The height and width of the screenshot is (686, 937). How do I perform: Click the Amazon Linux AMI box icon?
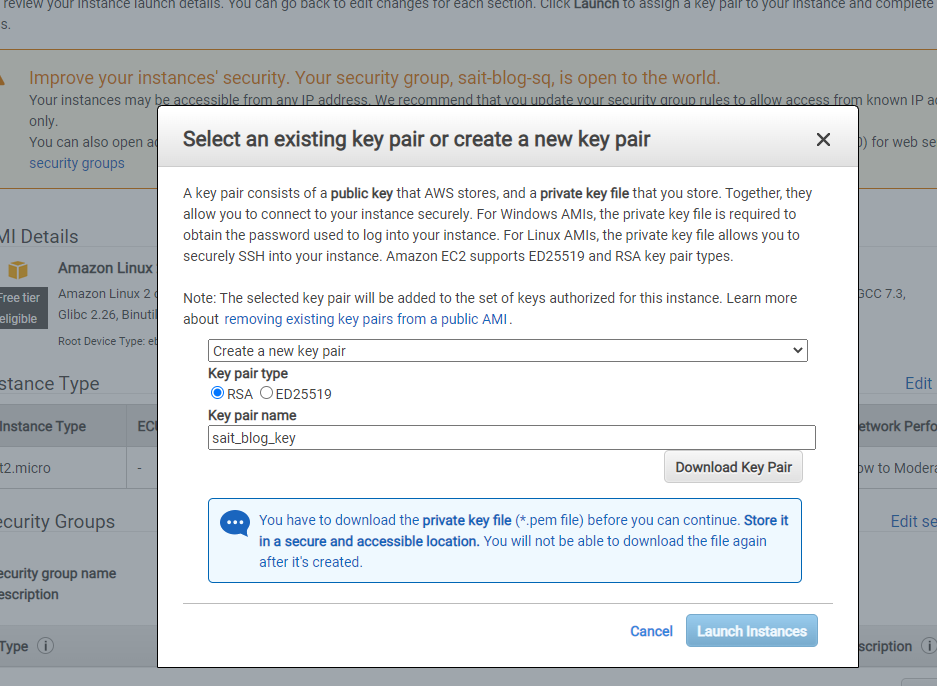[18, 270]
